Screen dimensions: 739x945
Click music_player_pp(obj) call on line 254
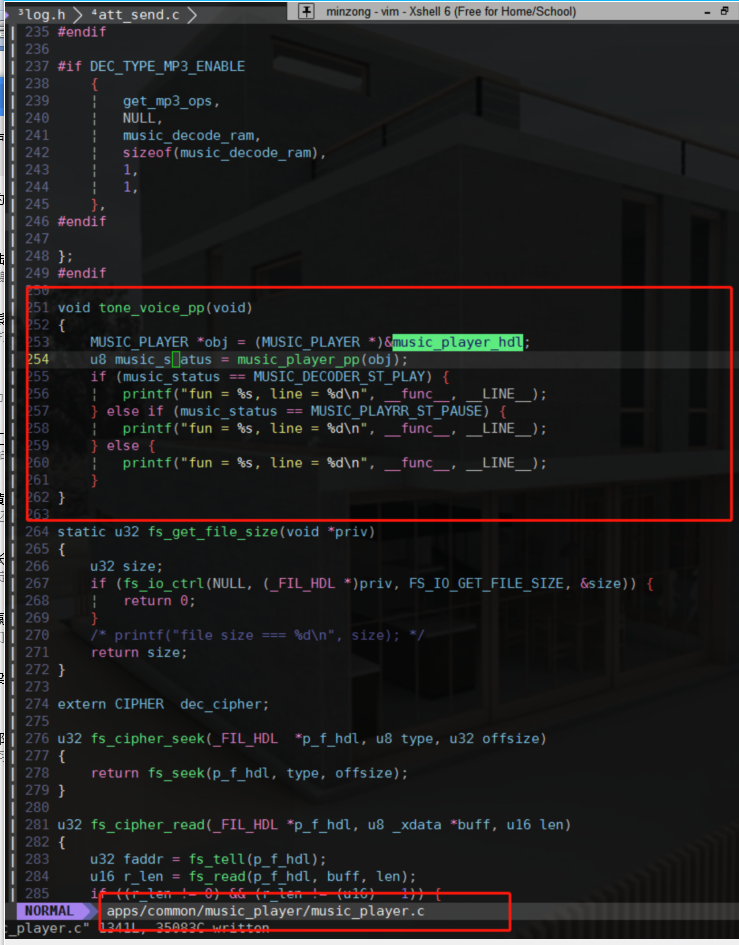pos(318,359)
